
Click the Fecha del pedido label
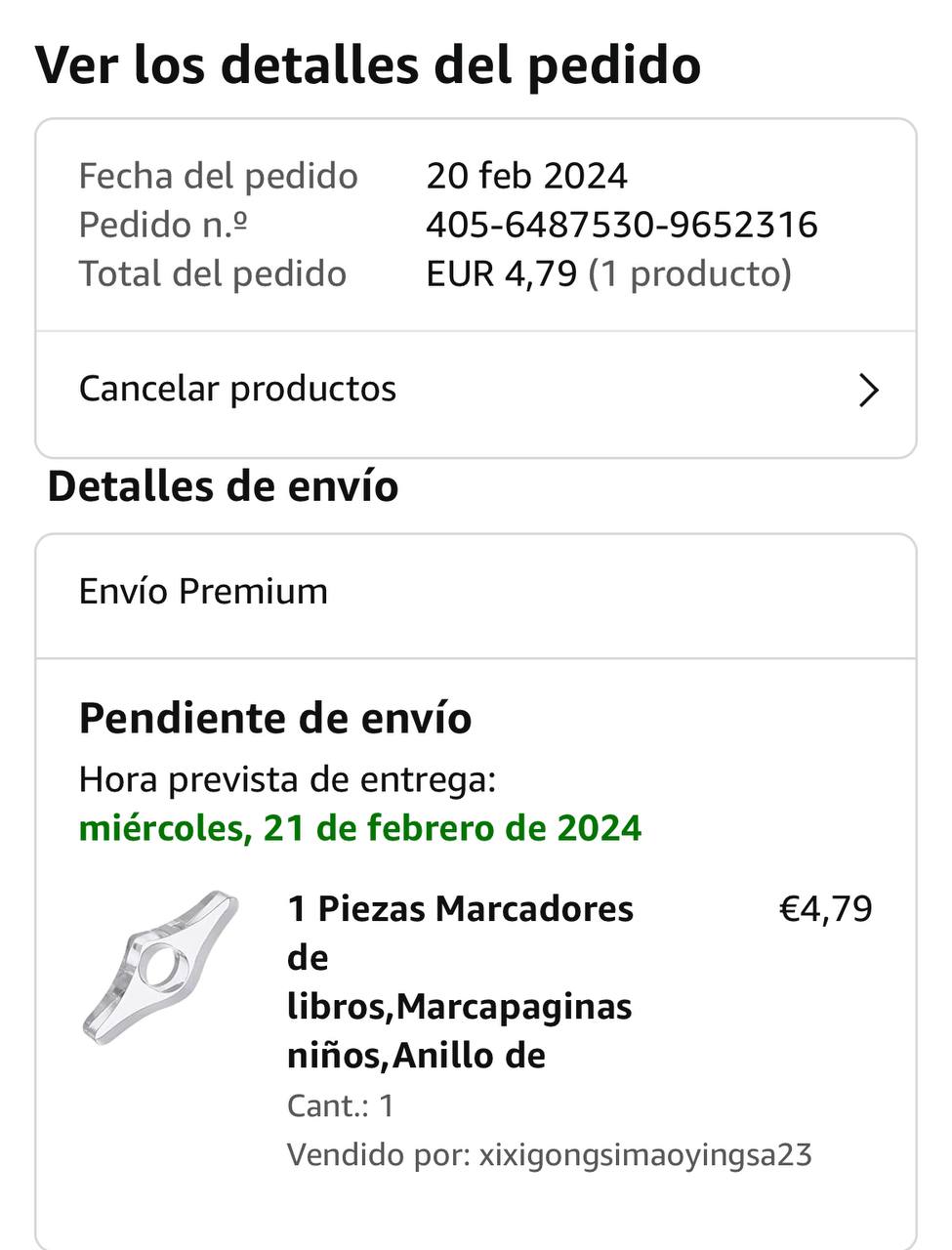[218, 176]
